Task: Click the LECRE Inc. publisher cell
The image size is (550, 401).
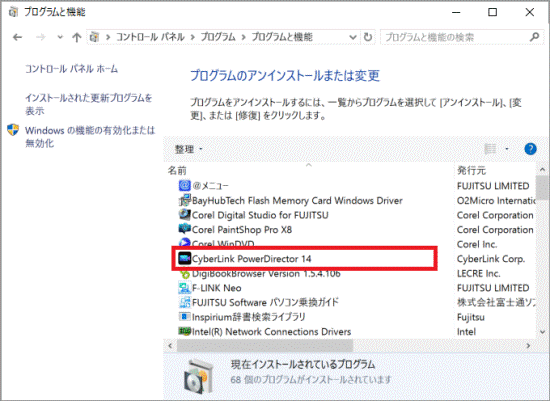Action: [479, 273]
